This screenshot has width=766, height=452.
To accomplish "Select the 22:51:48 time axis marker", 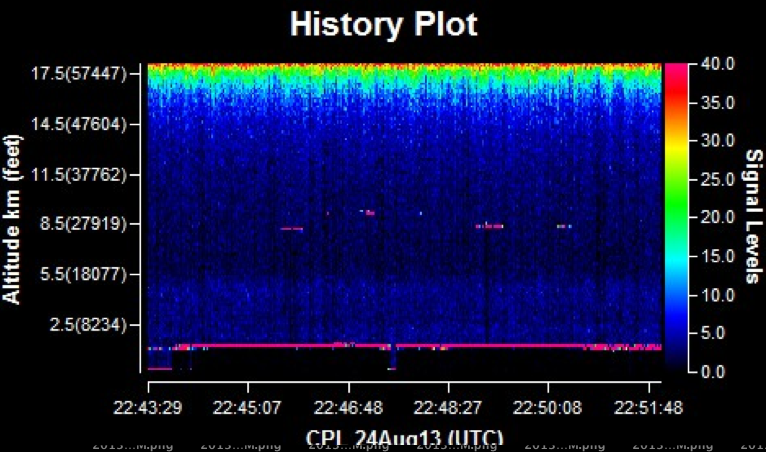I will click(x=647, y=409).
